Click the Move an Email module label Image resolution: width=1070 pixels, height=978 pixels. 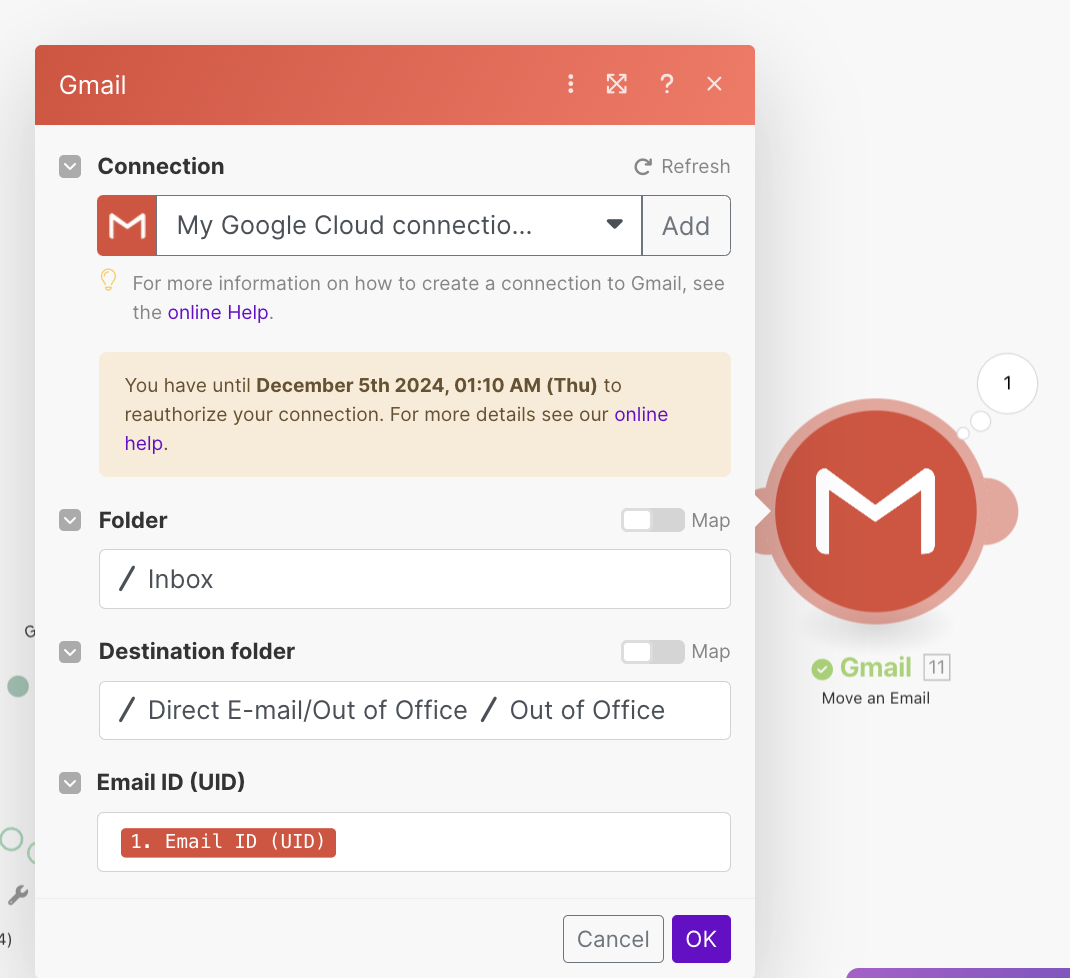pyautogui.click(x=876, y=698)
